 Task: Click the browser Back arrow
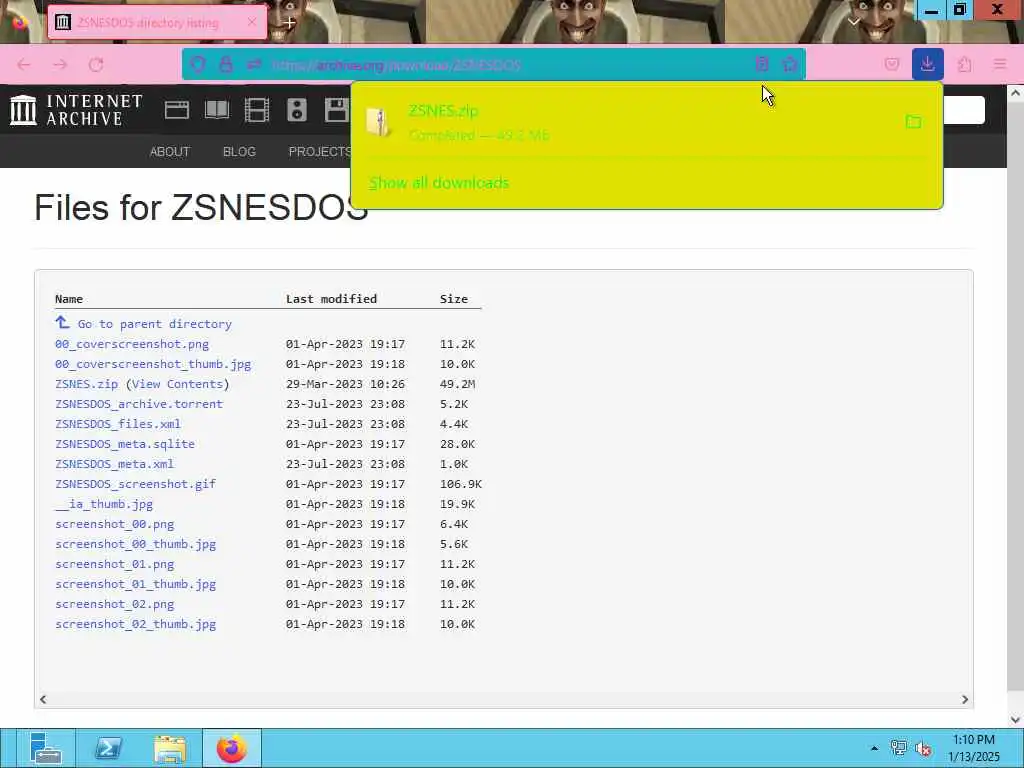tap(24, 65)
